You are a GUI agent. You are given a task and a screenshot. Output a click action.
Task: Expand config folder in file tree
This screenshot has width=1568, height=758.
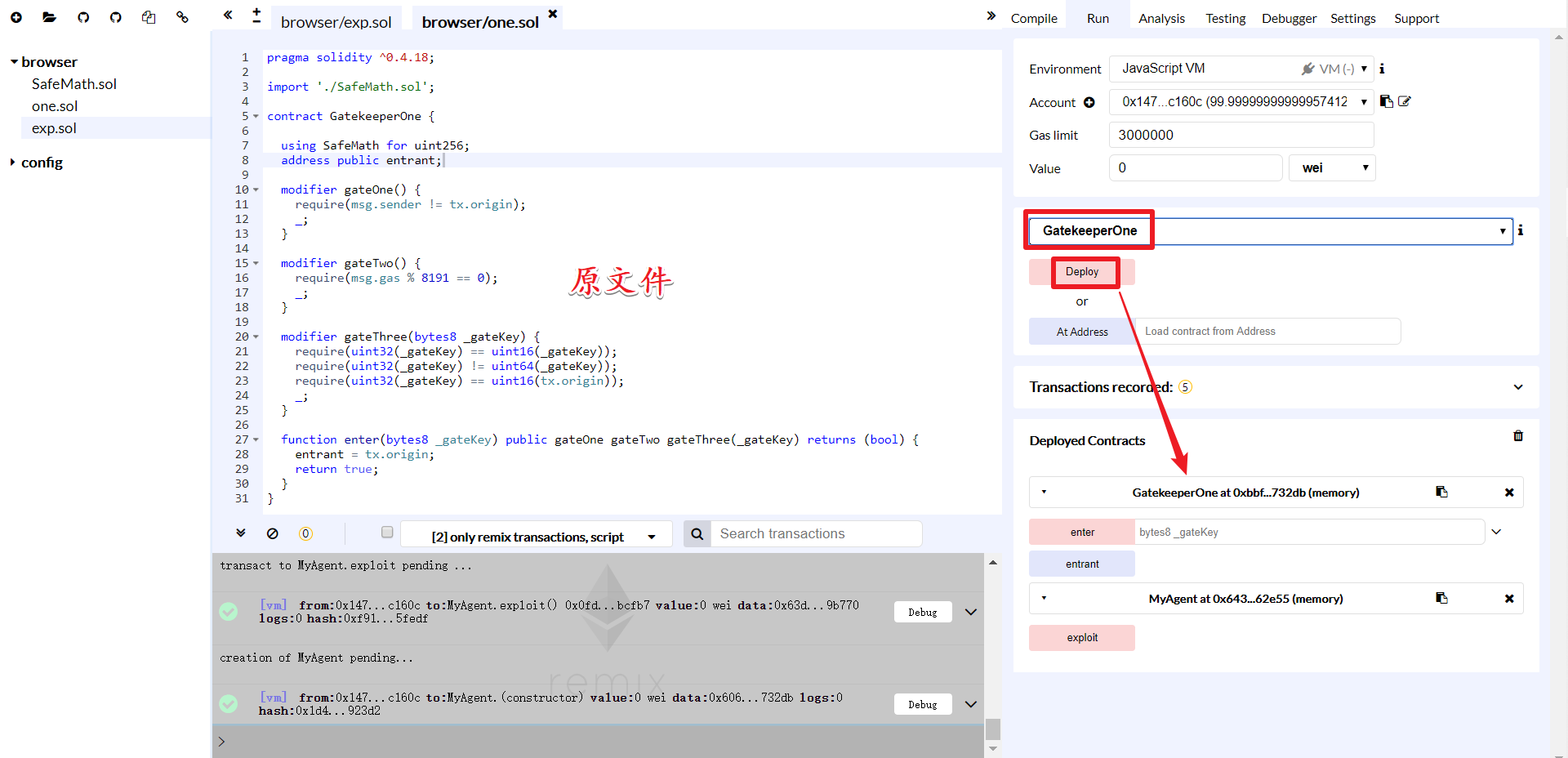coord(12,163)
